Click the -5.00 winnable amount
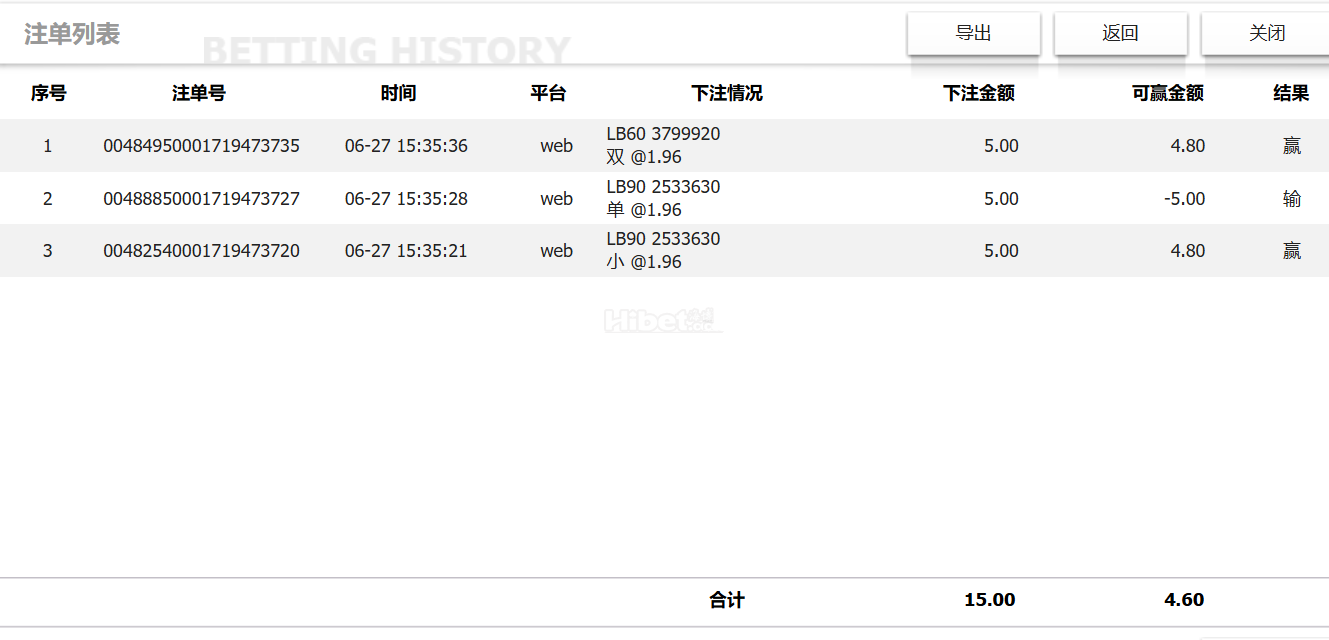This screenshot has height=640, width=1329. tap(1185, 199)
